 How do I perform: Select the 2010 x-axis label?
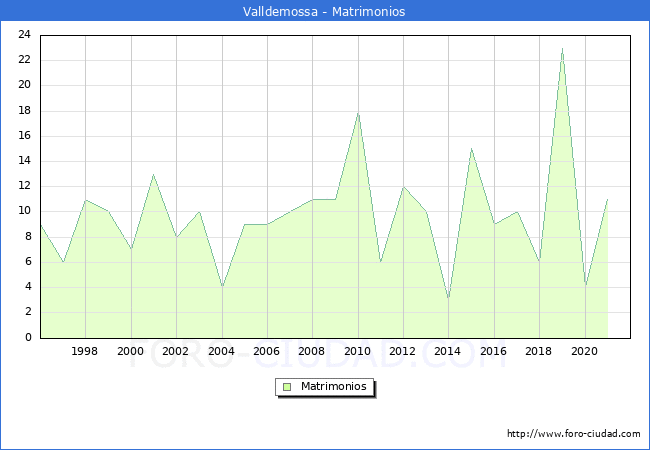(357, 351)
